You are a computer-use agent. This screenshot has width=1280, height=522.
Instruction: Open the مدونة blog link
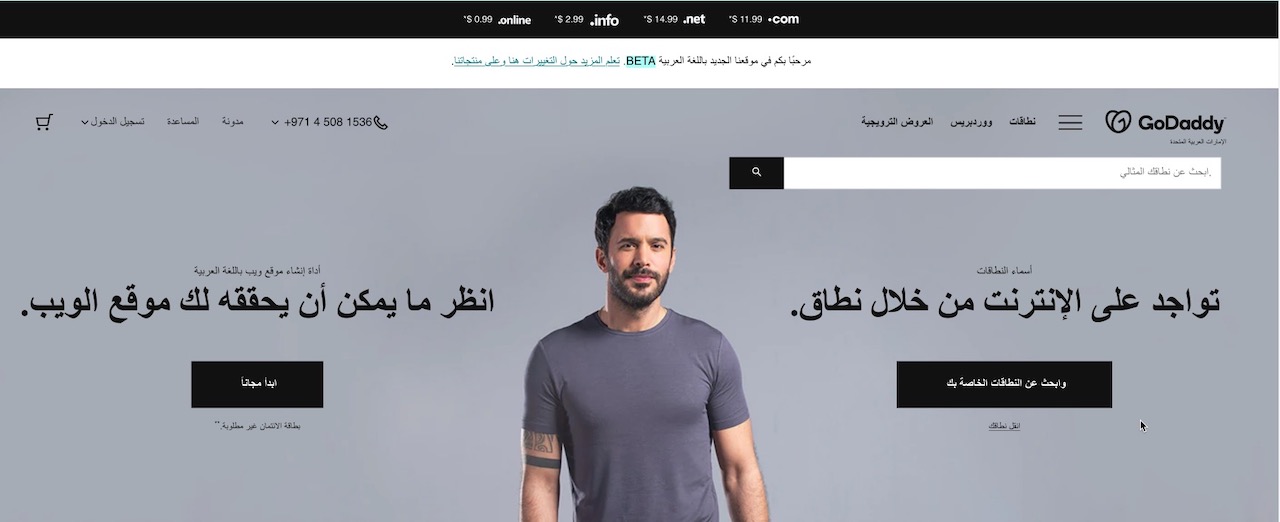233,122
